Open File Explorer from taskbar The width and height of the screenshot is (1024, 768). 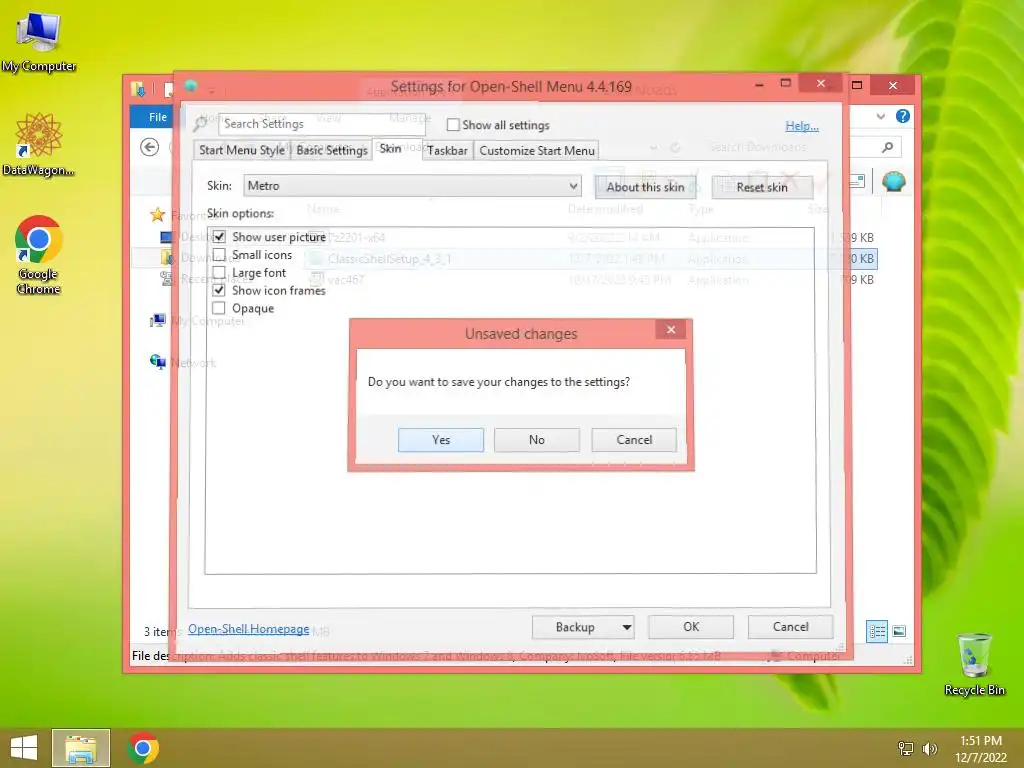click(81, 748)
